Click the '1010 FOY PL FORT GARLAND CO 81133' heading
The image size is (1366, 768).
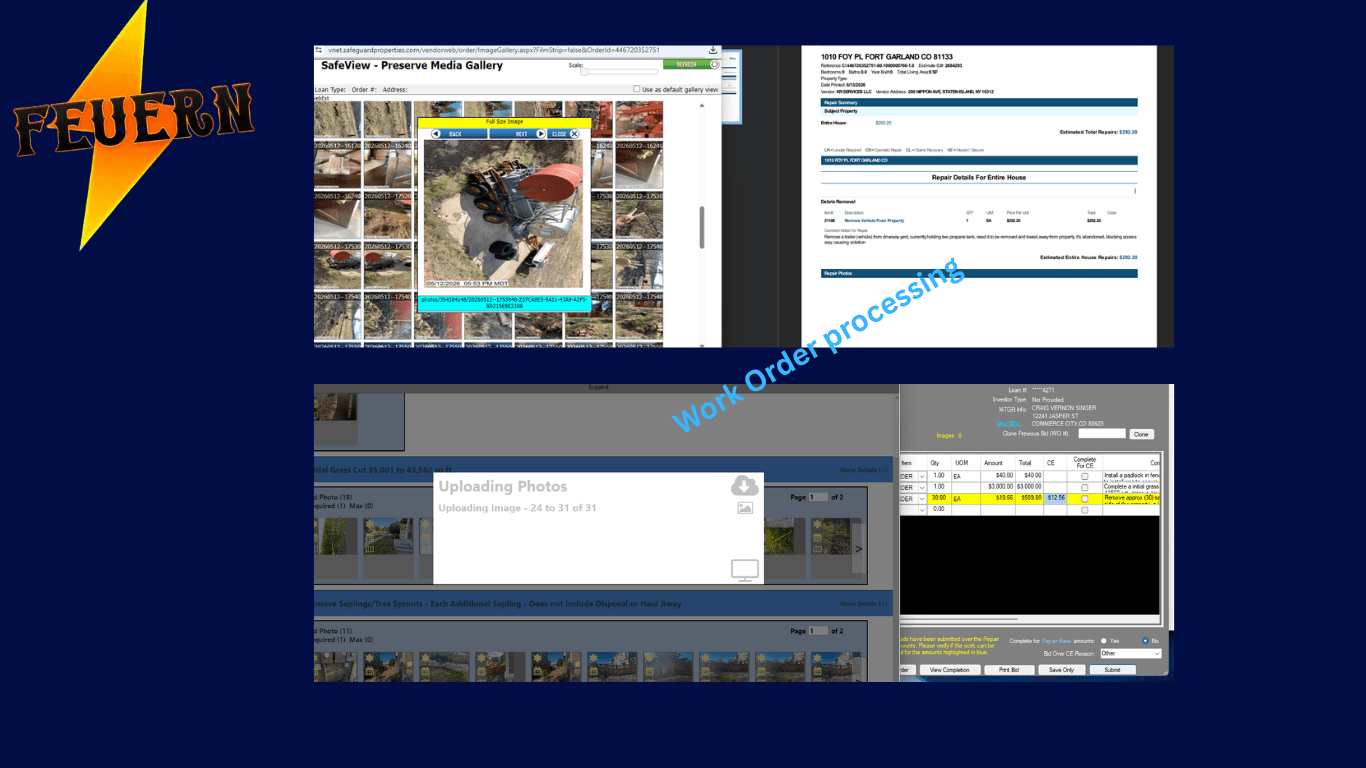coord(886,57)
